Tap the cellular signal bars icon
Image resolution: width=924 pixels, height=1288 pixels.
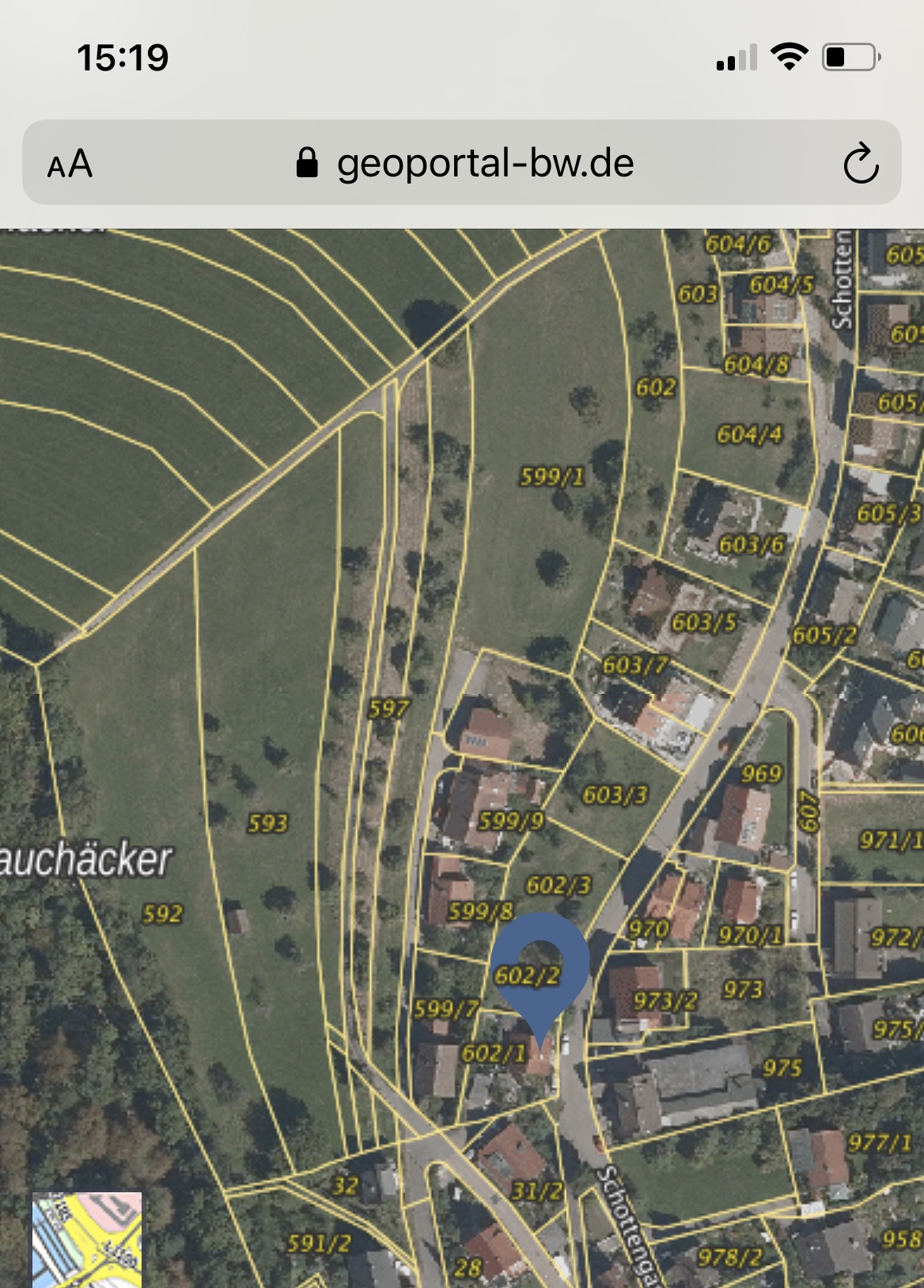pyautogui.click(x=737, y=58)
